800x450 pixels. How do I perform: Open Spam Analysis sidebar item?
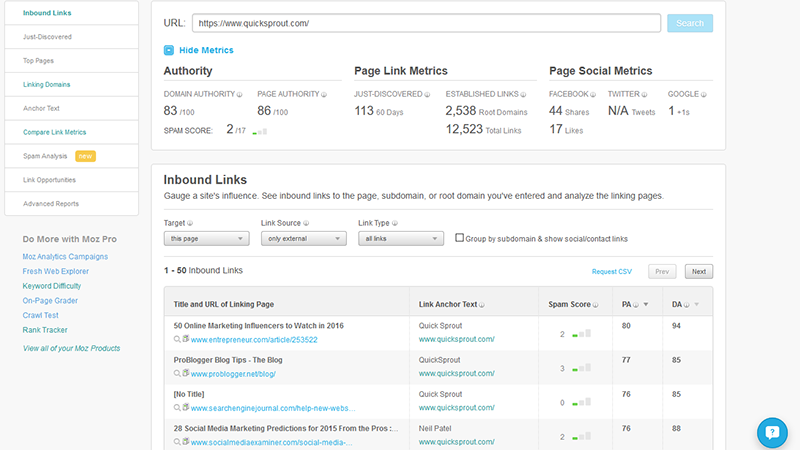(71, 156)
